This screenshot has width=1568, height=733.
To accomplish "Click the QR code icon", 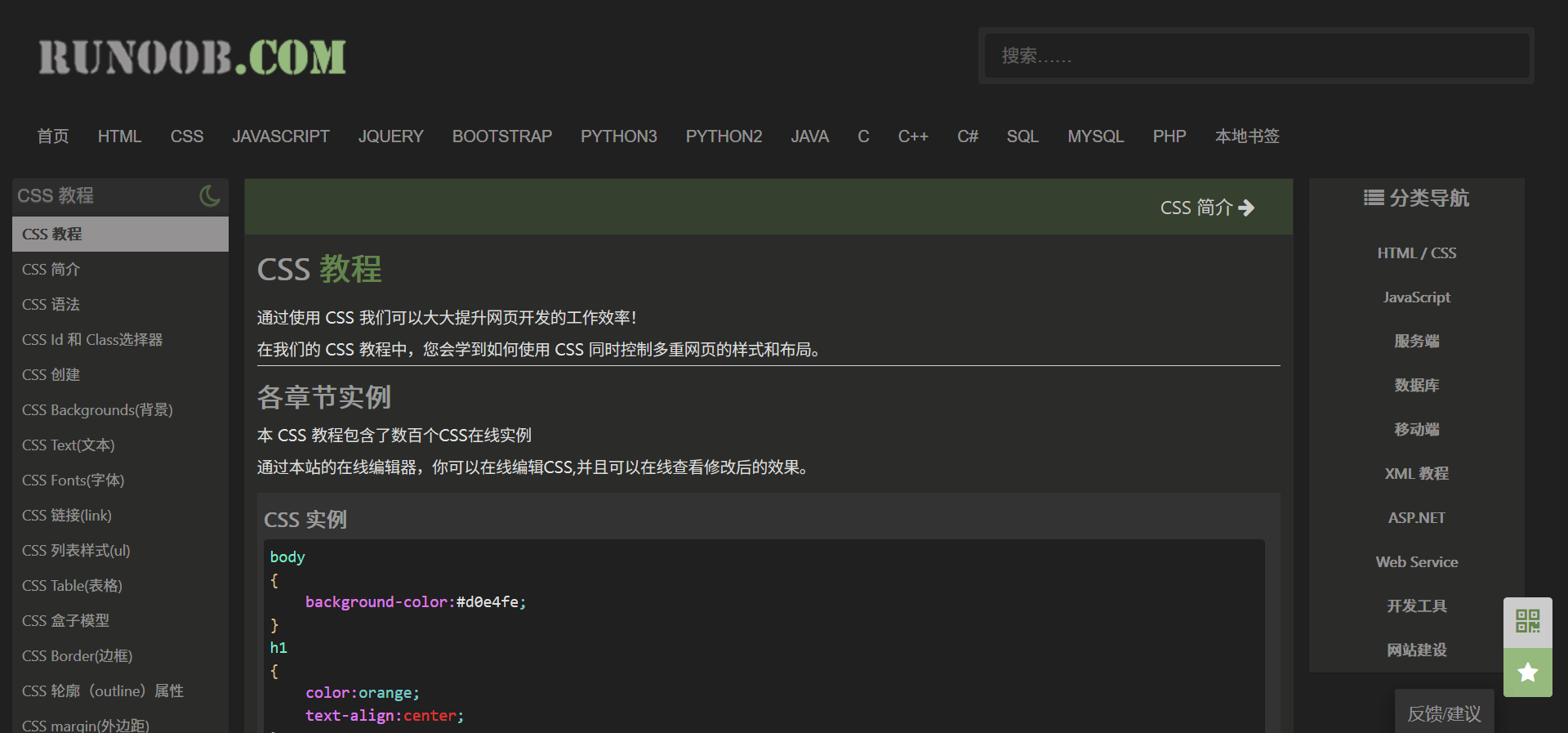I will 1527,621.
